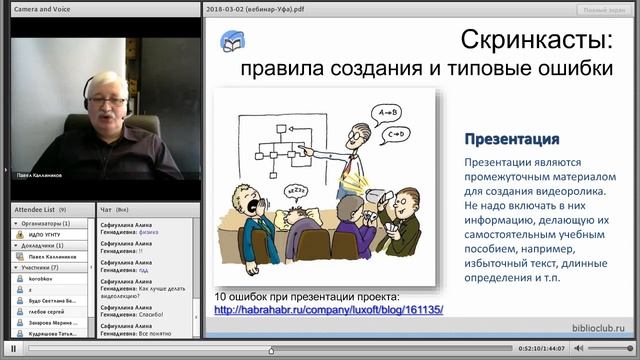Open the habrahabr.ru luxoft blog link
640x360 pixels.
329,310
